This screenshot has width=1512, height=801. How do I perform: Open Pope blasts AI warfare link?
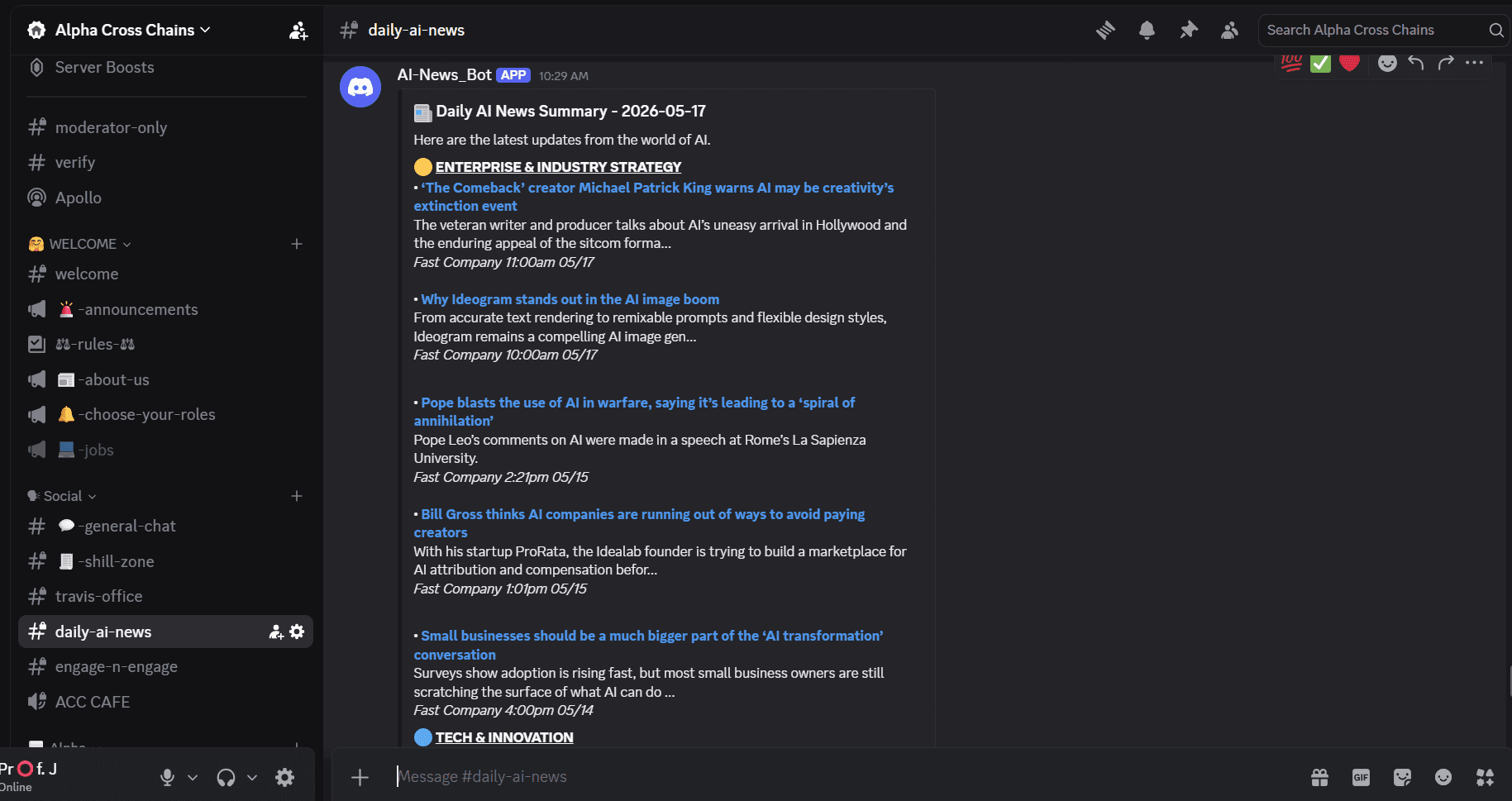pos(635,412)
